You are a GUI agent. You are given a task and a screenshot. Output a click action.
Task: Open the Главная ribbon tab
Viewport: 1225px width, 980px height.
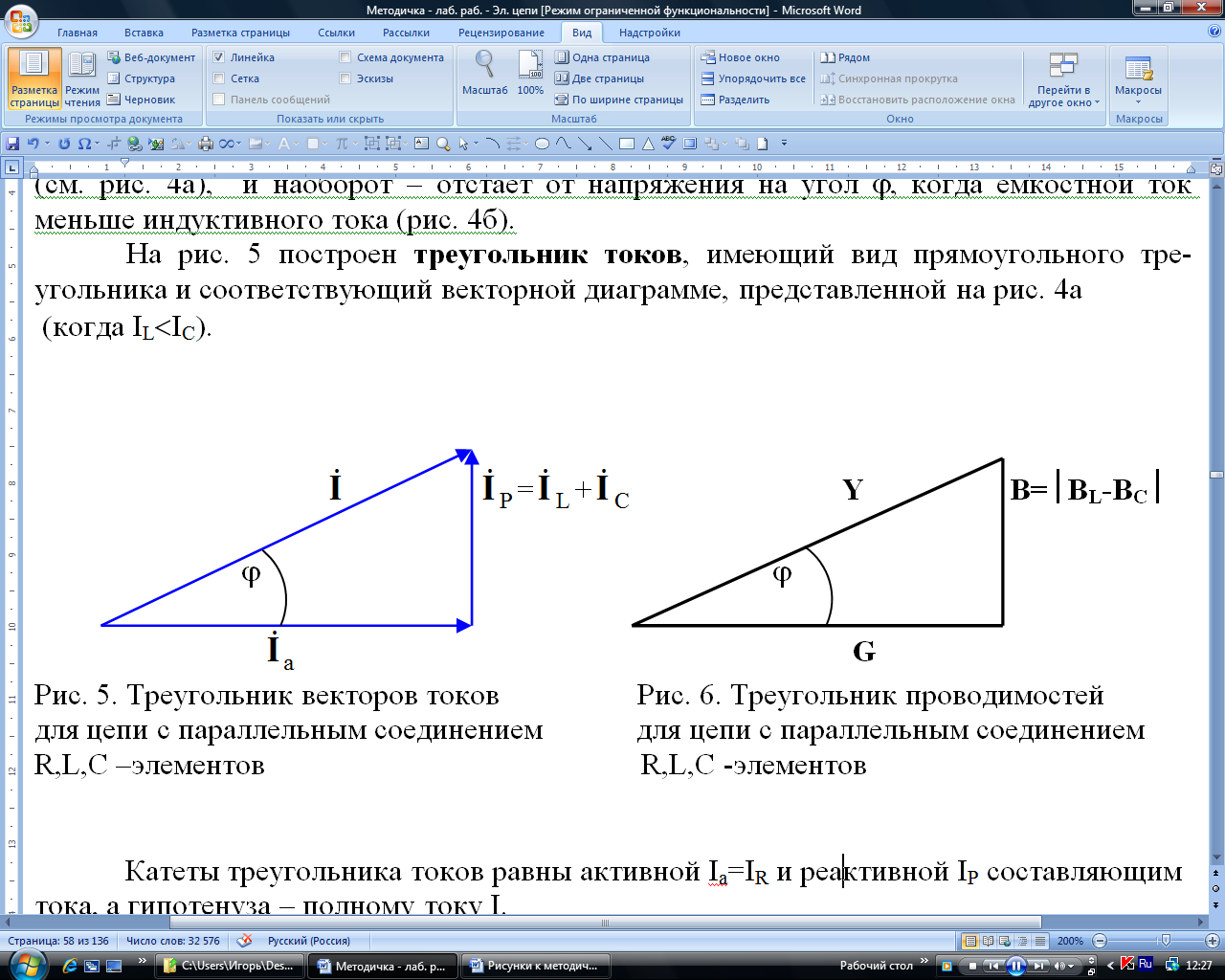[x=78, y=33]
